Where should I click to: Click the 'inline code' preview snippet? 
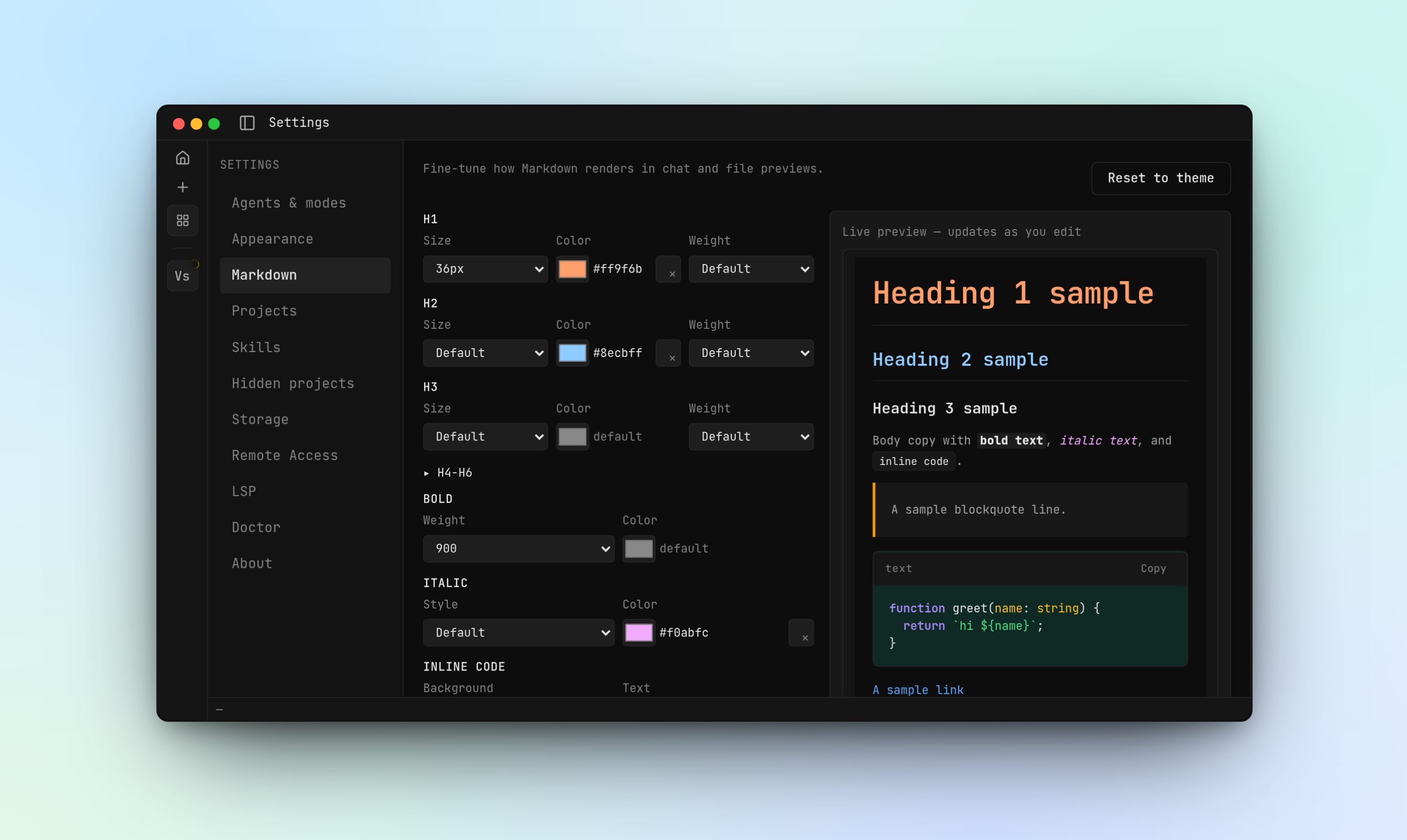(x=913, y=462)
